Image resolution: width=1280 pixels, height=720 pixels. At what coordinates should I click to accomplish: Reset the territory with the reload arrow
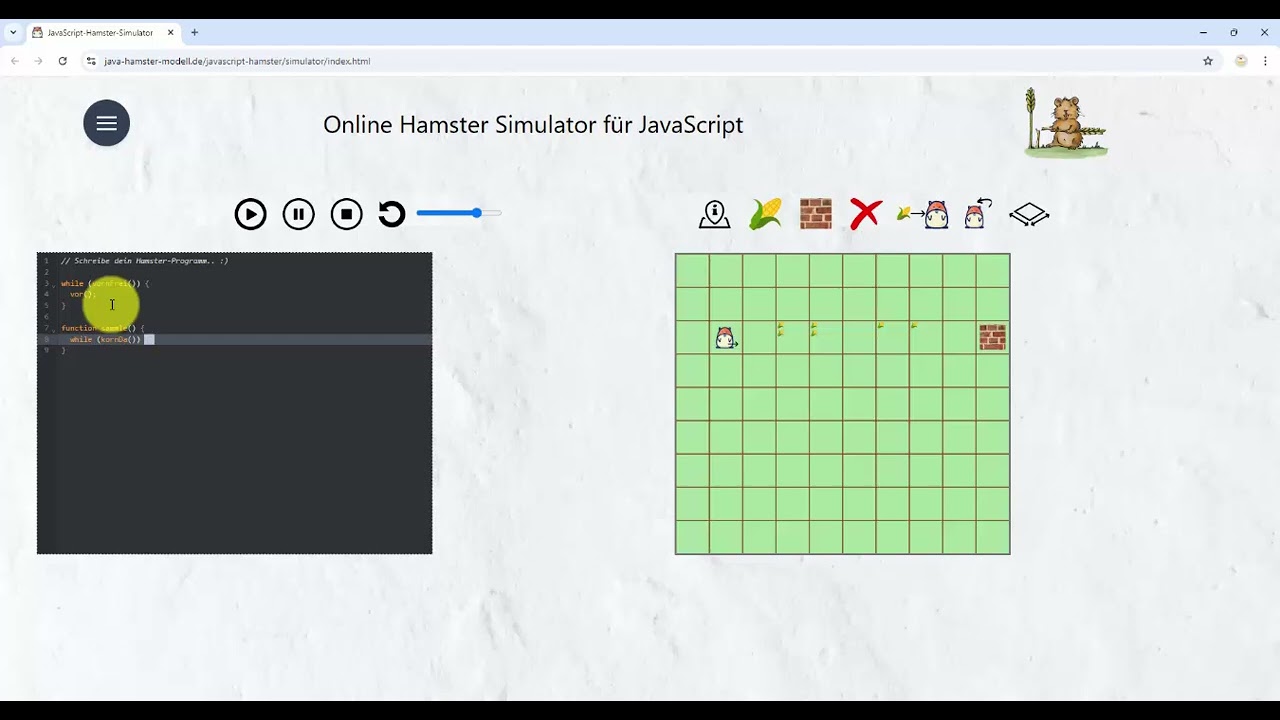pos(392,214)
